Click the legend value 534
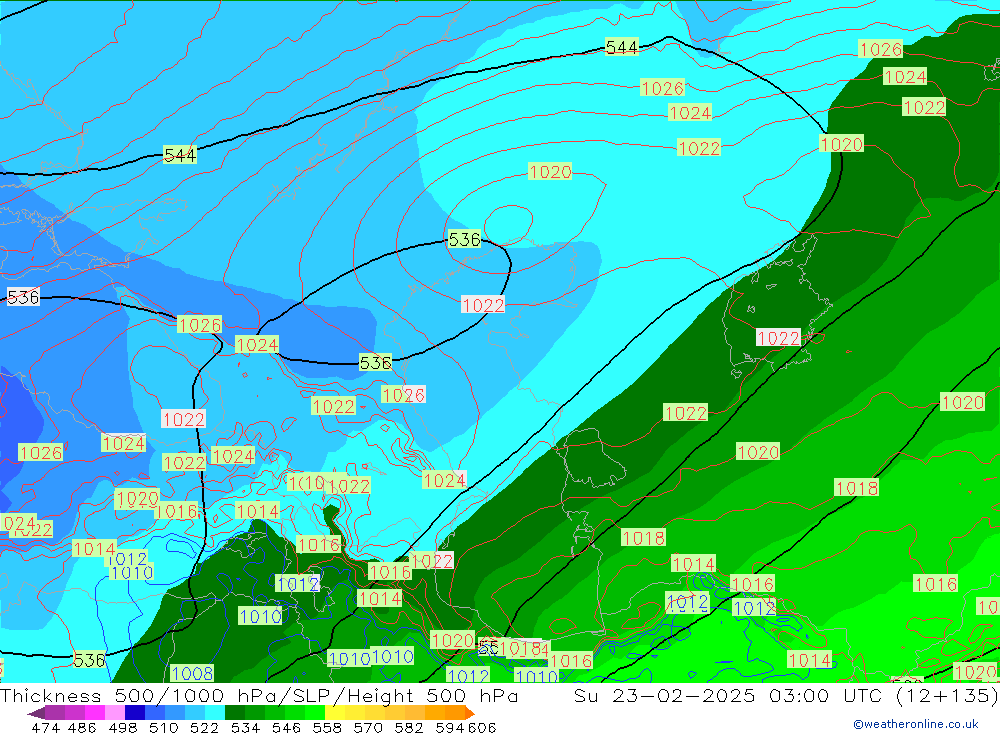 246,728
